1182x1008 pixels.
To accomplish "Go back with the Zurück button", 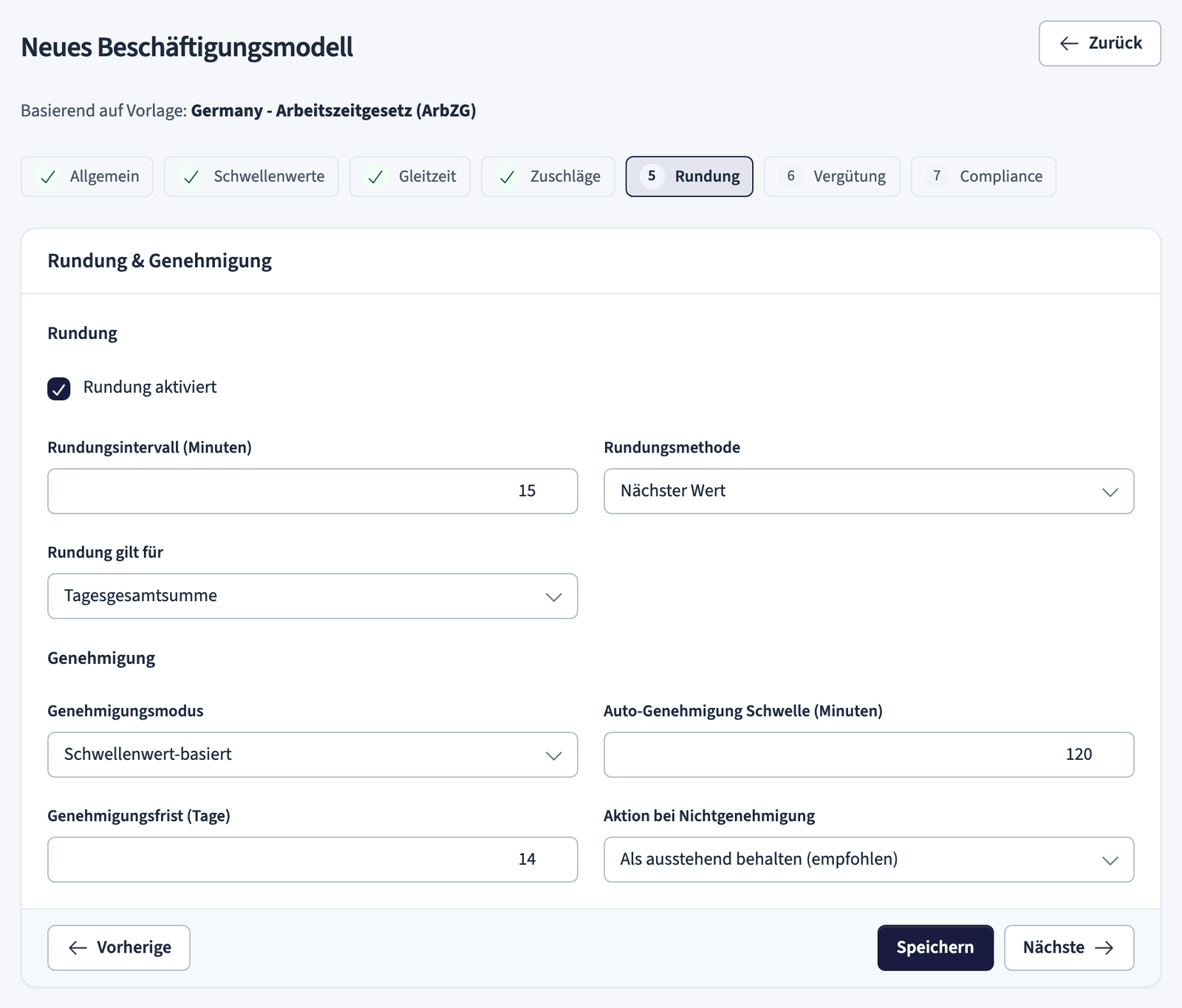I will (x=1099, y=44).
